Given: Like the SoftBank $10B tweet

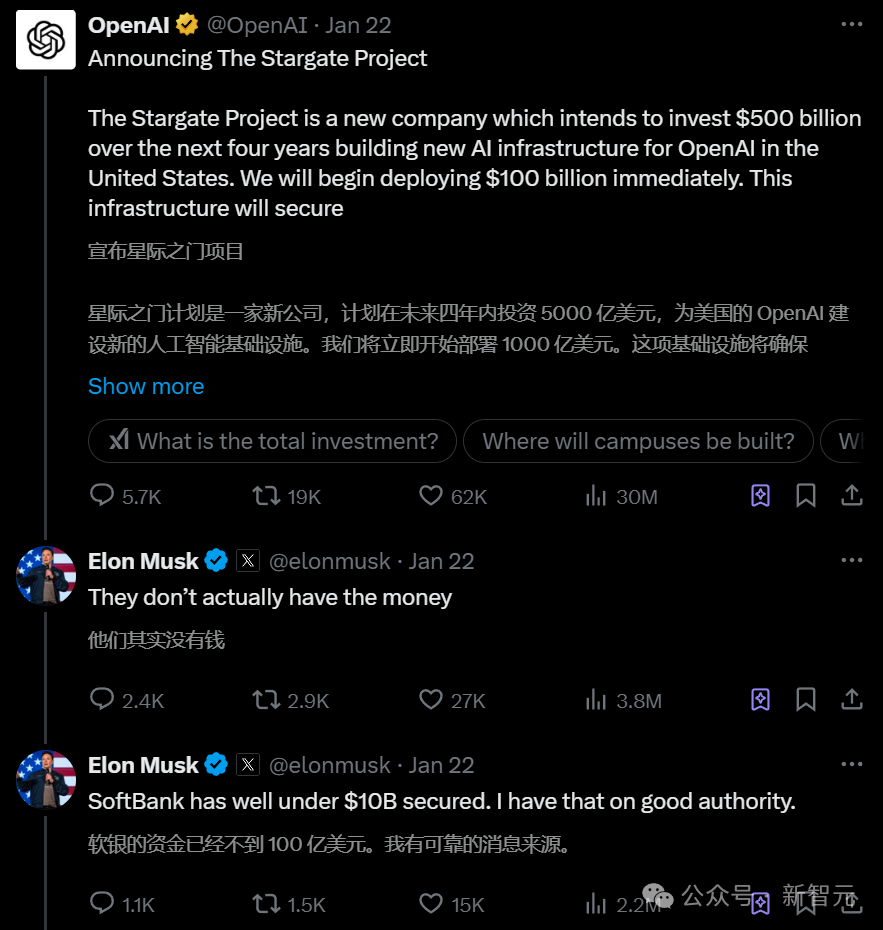Looking at the screenshot, I should coord(431,903).
